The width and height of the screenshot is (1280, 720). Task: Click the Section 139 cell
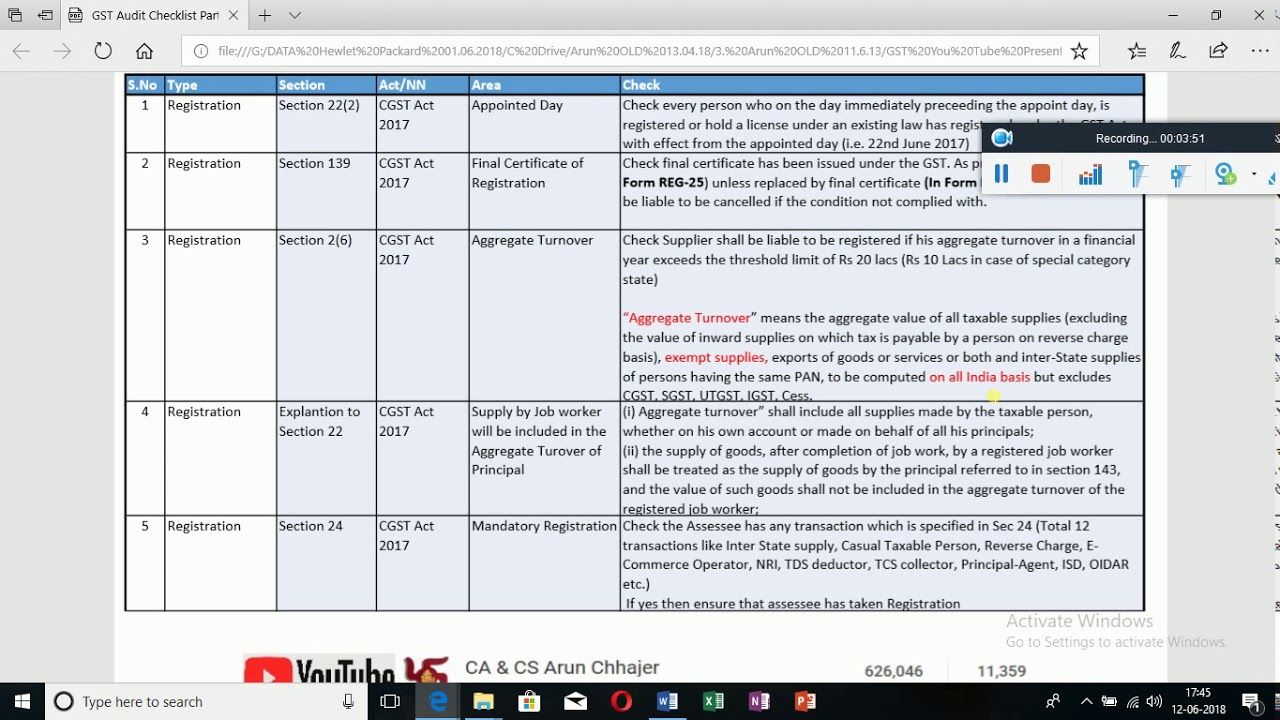click(x=326, y=191)
